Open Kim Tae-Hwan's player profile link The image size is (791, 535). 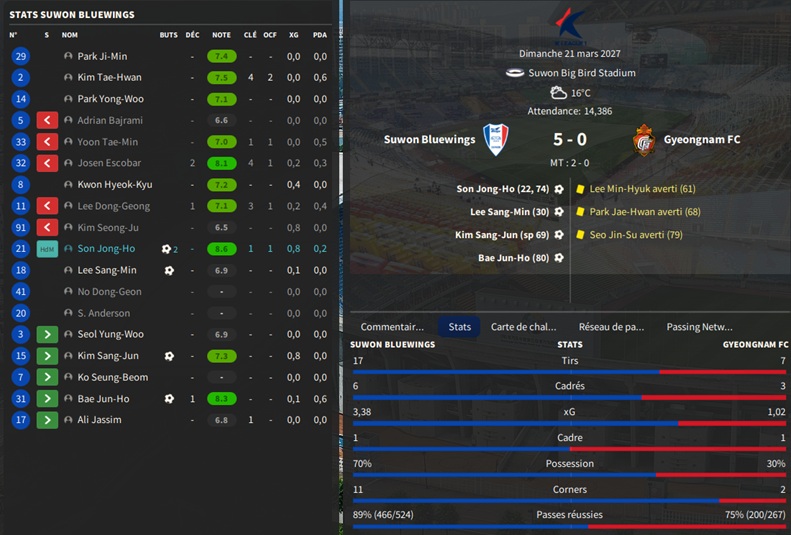pyautogui.click(x=109, y=78)
